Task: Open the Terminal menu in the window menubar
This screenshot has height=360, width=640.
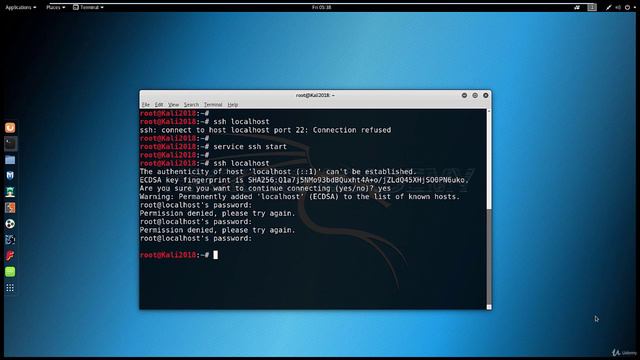Action: coord(213,105)
